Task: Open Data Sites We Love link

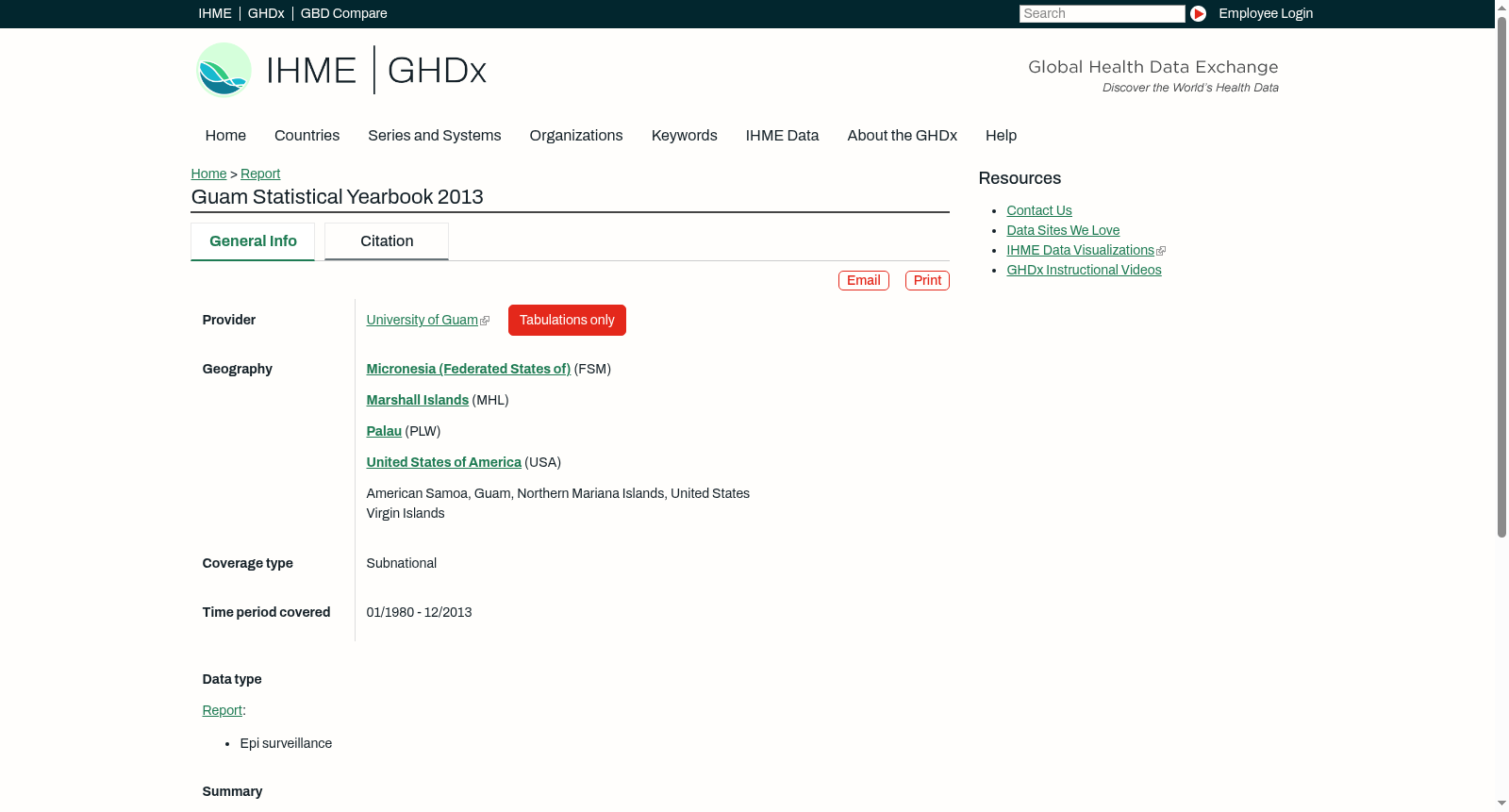Action: (x=1063, y=230)
